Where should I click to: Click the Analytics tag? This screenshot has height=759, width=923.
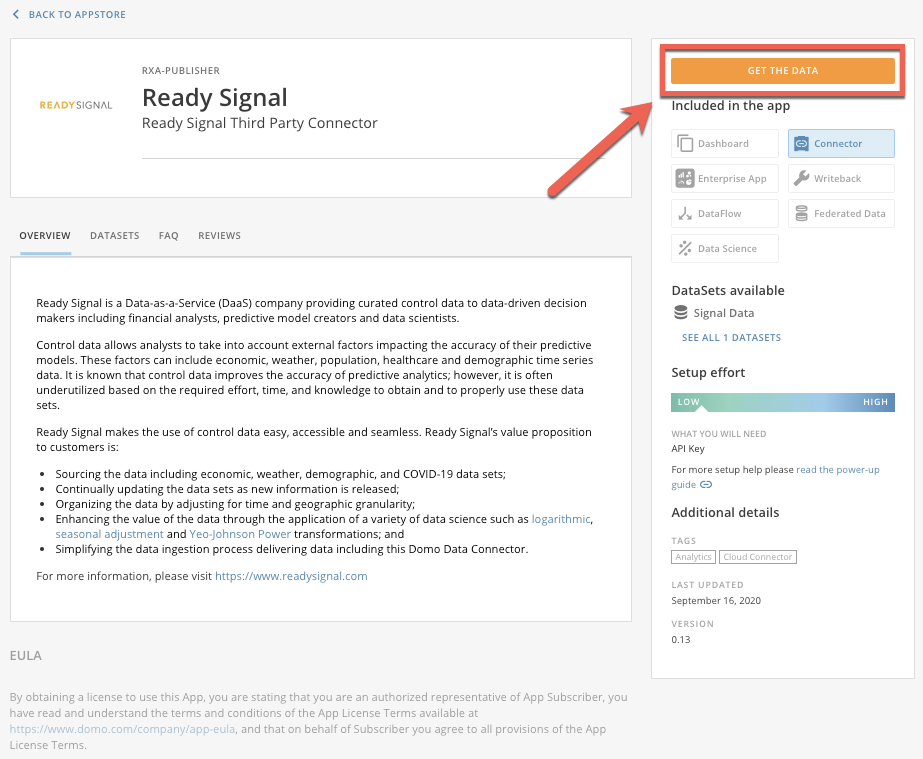point(693,557)
